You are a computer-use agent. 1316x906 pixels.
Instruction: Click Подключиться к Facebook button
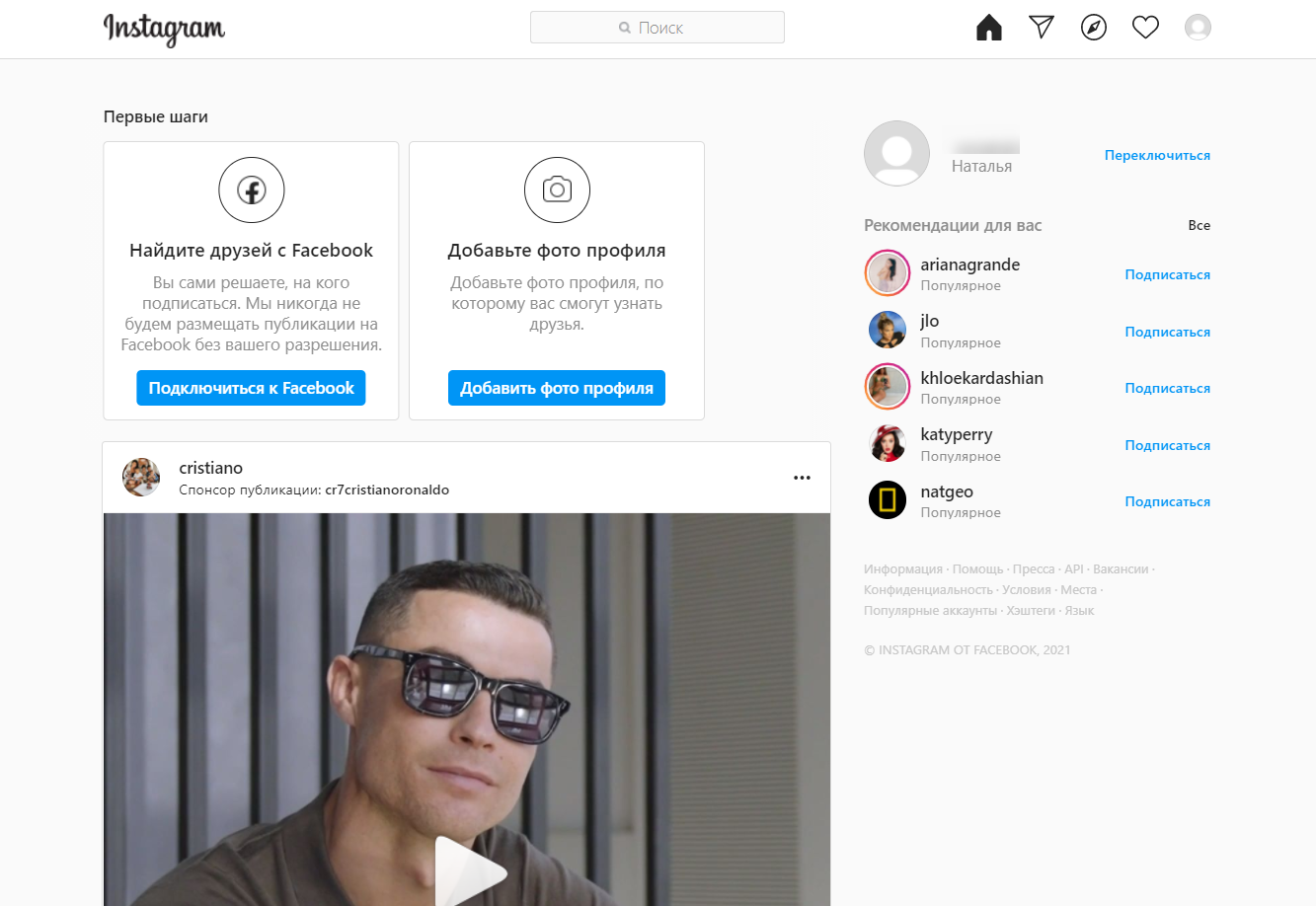(x=251, y=388)
